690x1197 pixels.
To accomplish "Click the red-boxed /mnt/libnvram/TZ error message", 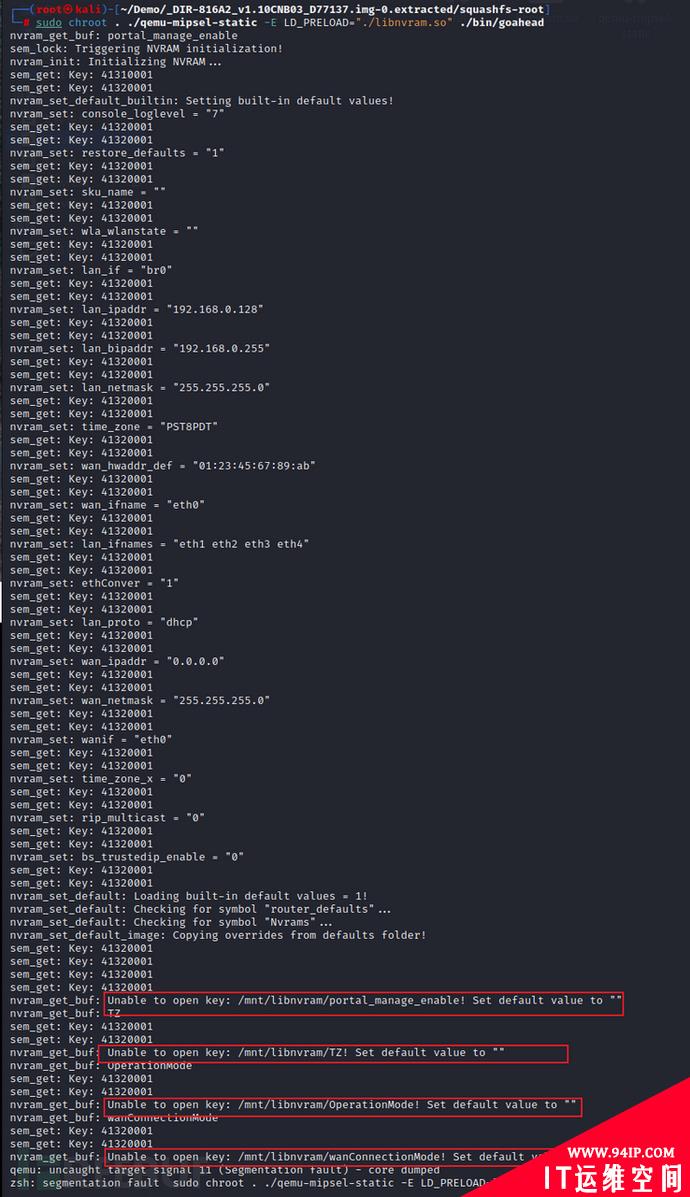I will coord(335,1053).
